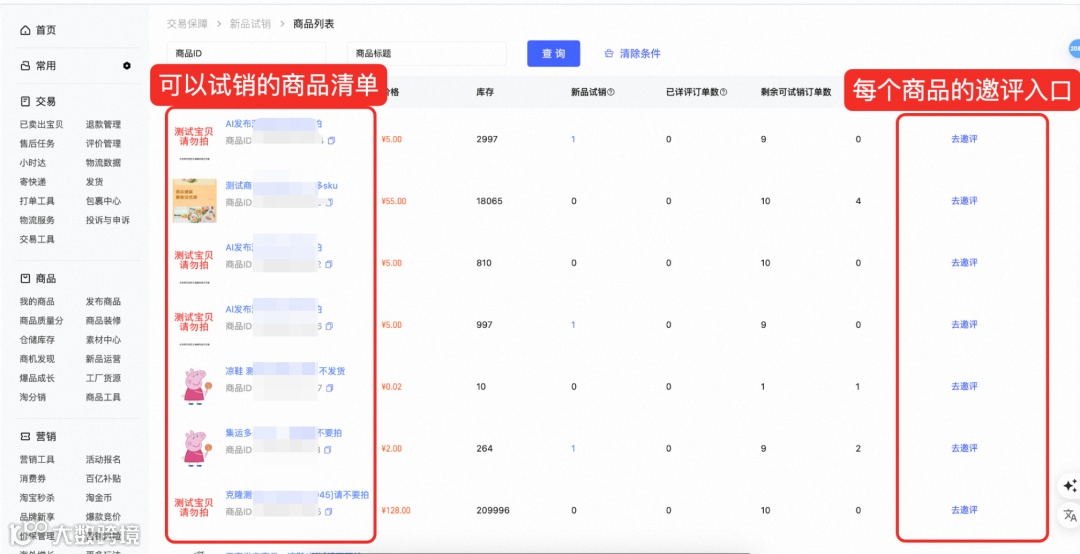Focus the 商品ID search field
Screen dimensions: 1080x554
click(x=246, y=53)
